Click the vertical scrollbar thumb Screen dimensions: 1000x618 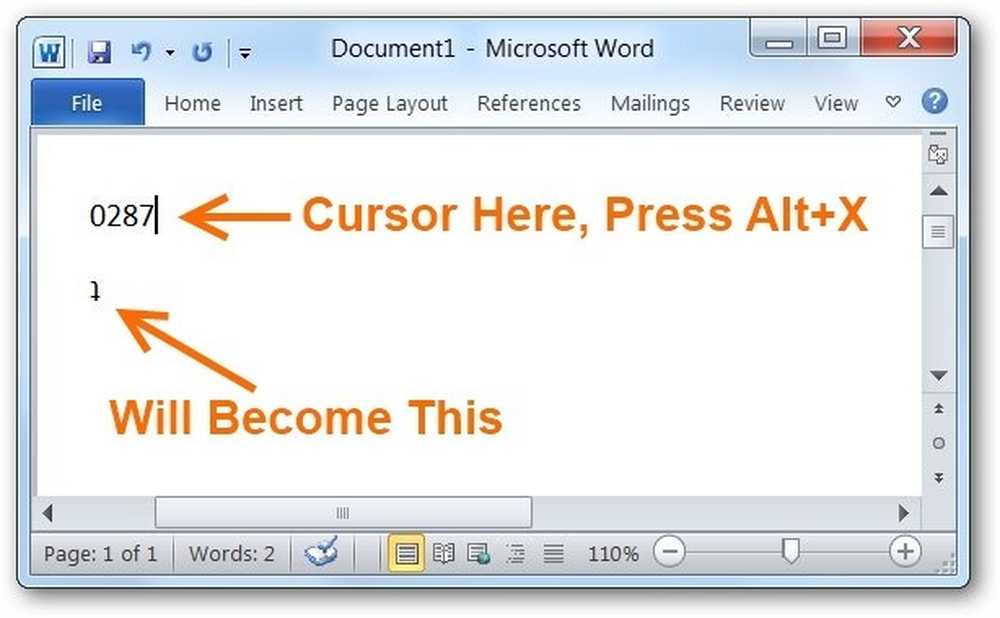coord(938,232)
